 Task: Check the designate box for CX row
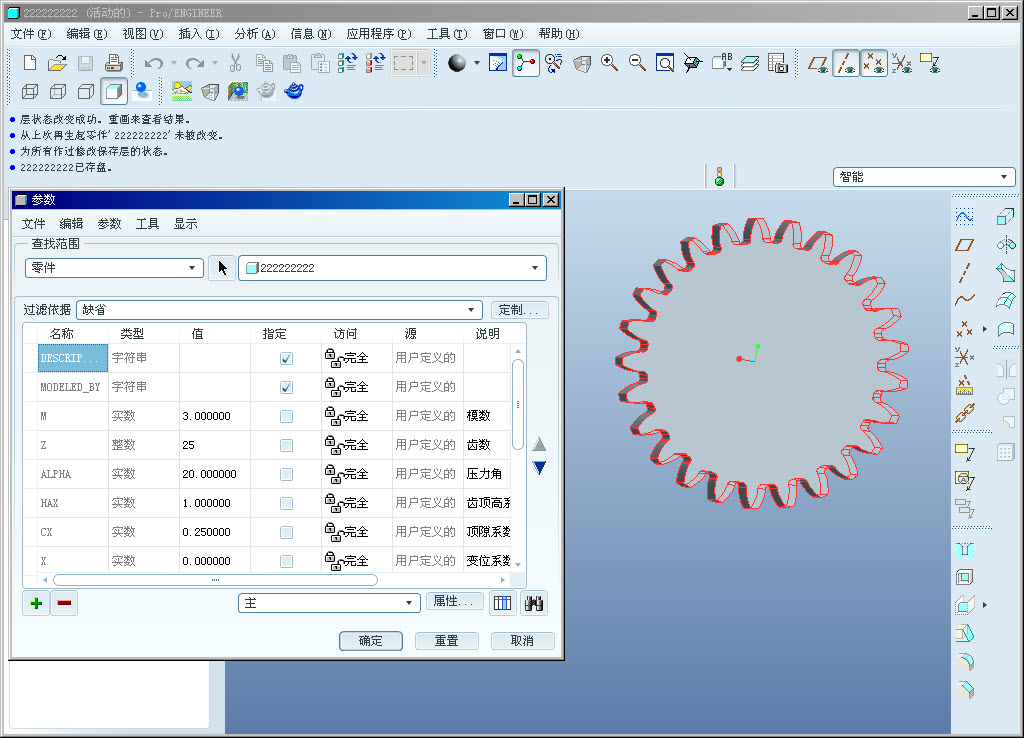coord(286,532)
